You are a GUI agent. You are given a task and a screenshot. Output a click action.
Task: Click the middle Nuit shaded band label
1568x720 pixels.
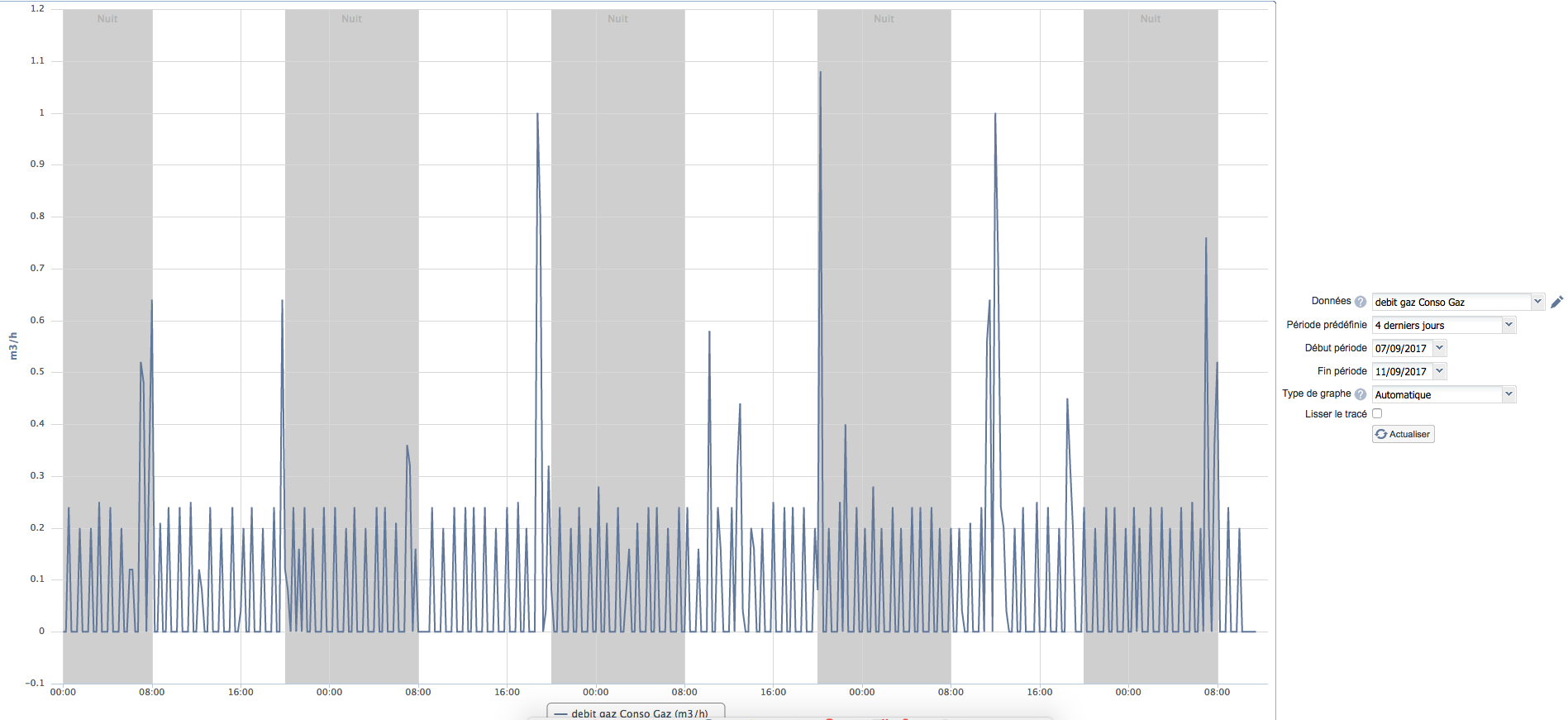pyautogui.click(x=617, y=19)
